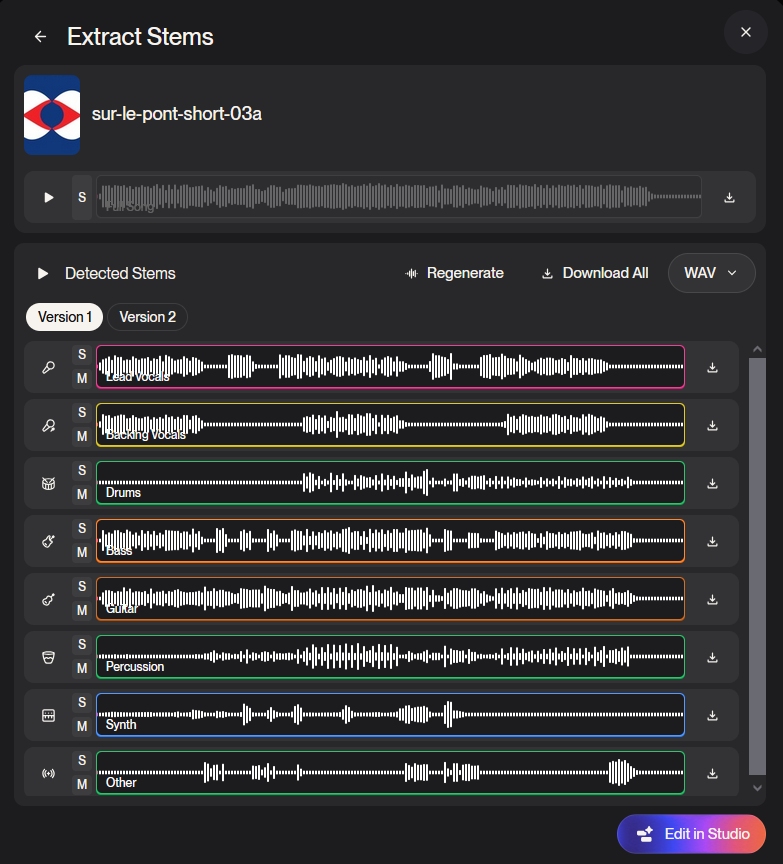Screen dimensions: 783x864
Task: Click the Synth keyboard icon
Action: (x=48, y=715)
